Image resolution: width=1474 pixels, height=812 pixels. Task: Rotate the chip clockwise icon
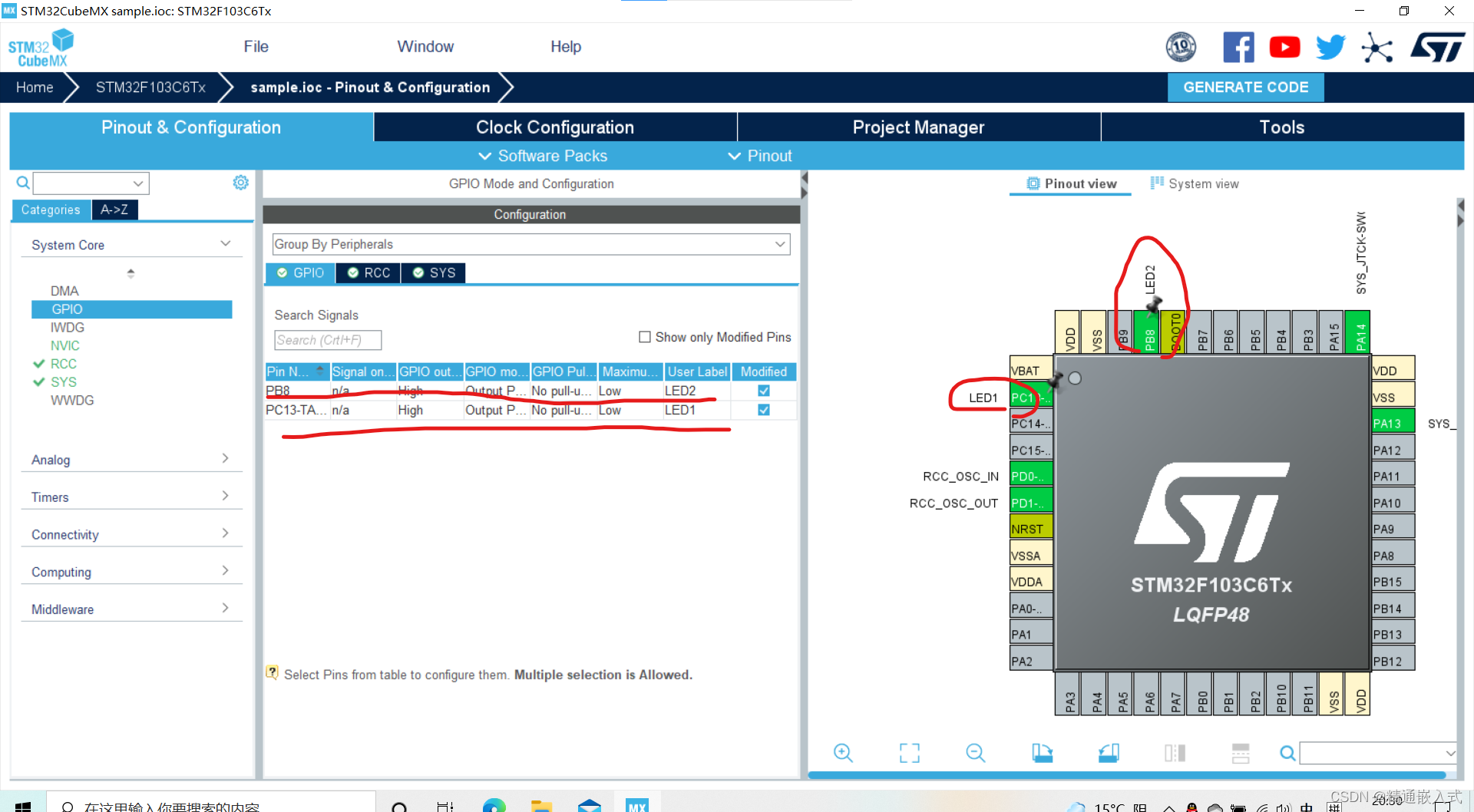click(1042, 753)
